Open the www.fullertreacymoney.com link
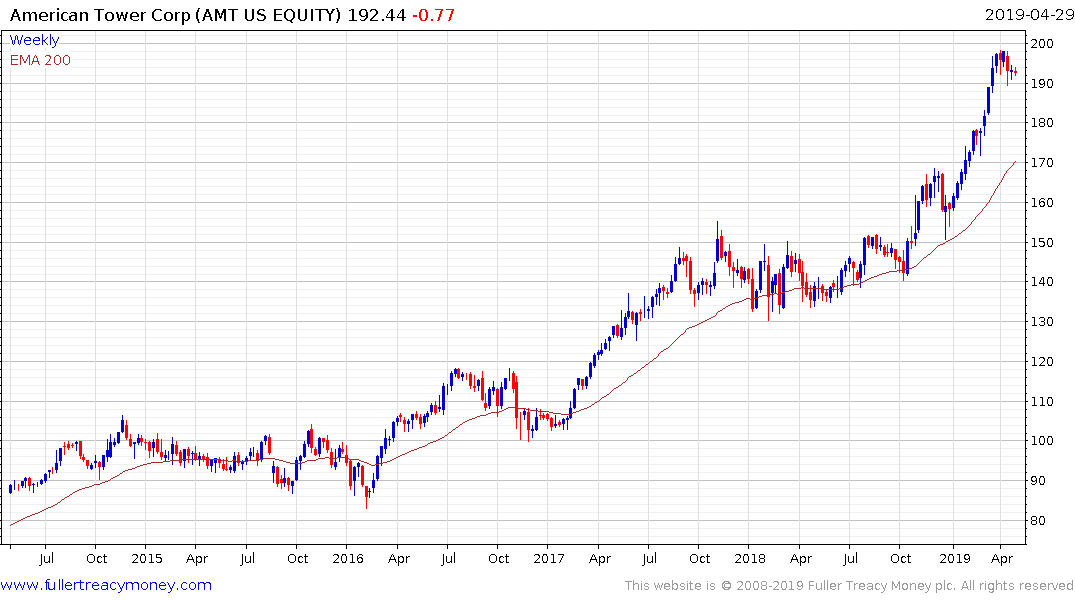The height and width of the screenshot is (600, 1075). click(x=106, y=585)
